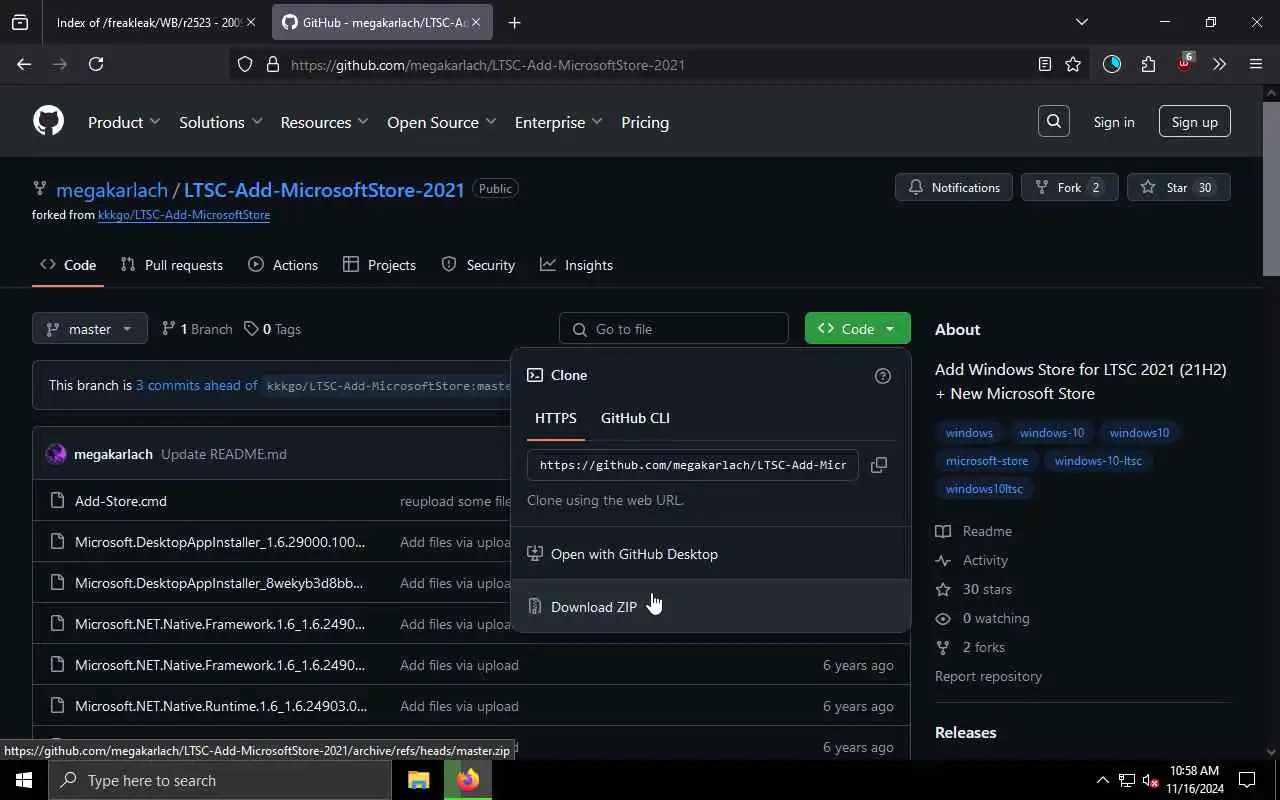This screenshot has height=800, width=1280.
Task: Click the Notifications button
Action: [954, 188]
